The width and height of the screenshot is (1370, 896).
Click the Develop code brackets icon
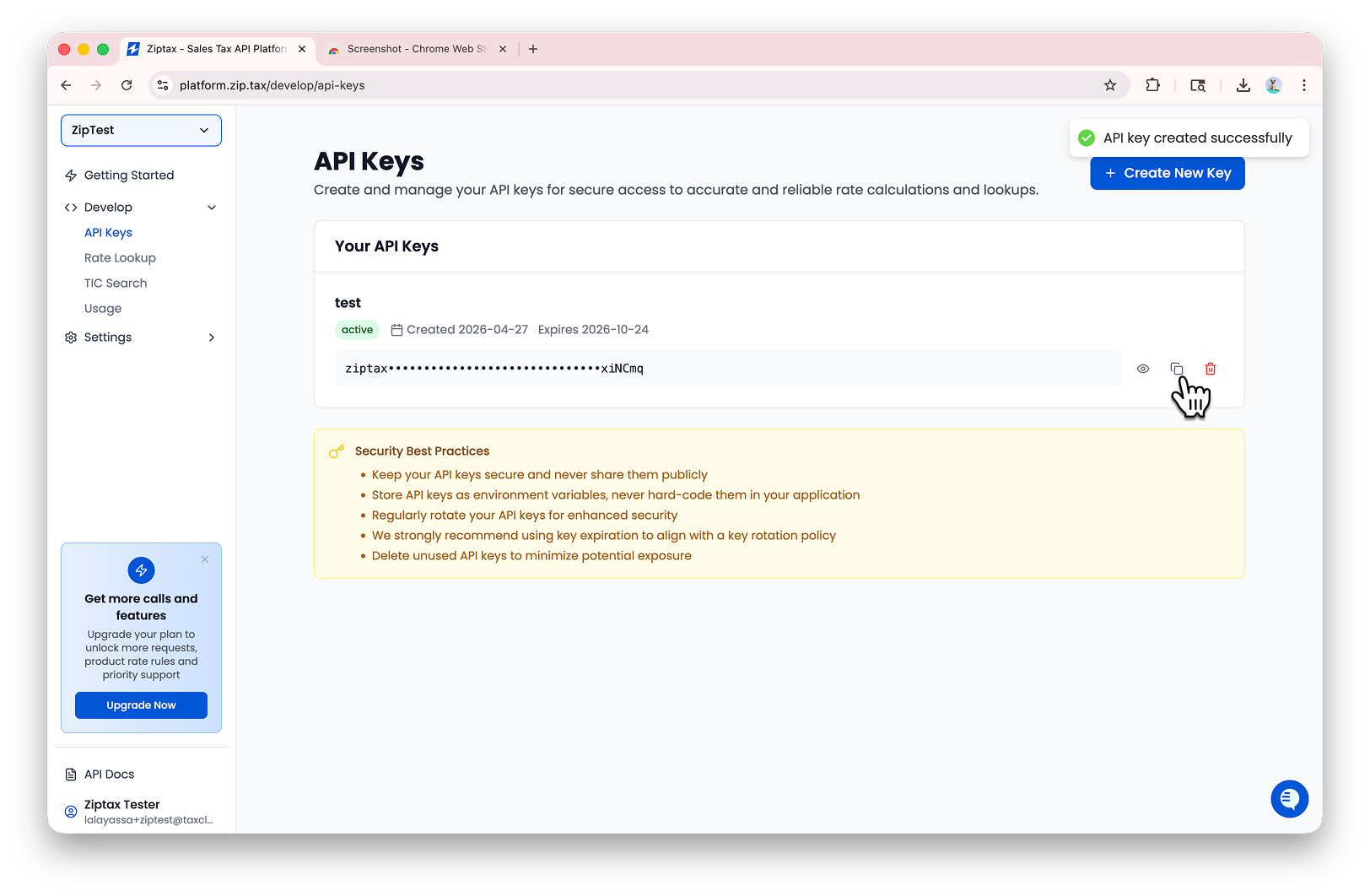71,207
